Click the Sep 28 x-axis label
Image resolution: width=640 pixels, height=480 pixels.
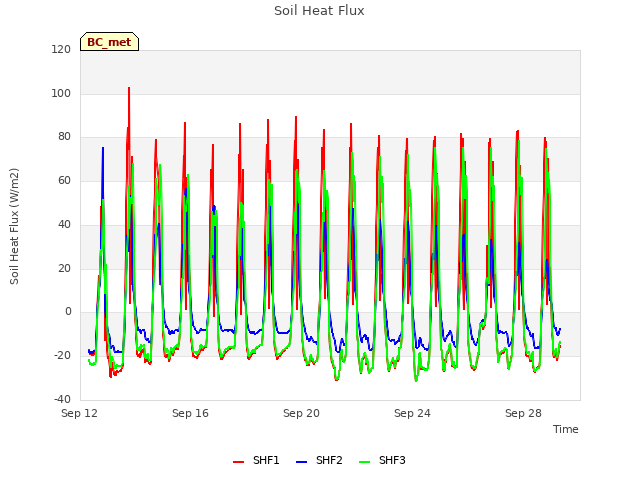click(523, 413)
